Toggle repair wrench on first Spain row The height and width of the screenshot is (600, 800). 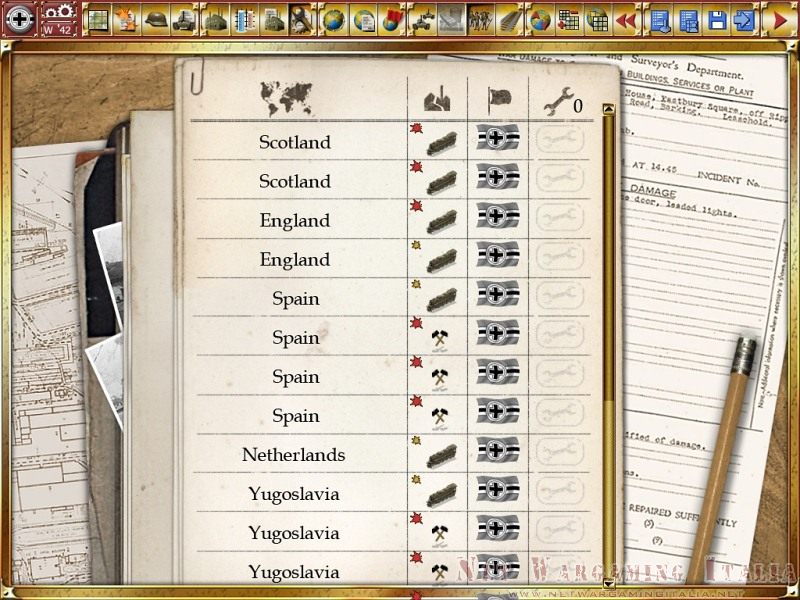[559, 298]
